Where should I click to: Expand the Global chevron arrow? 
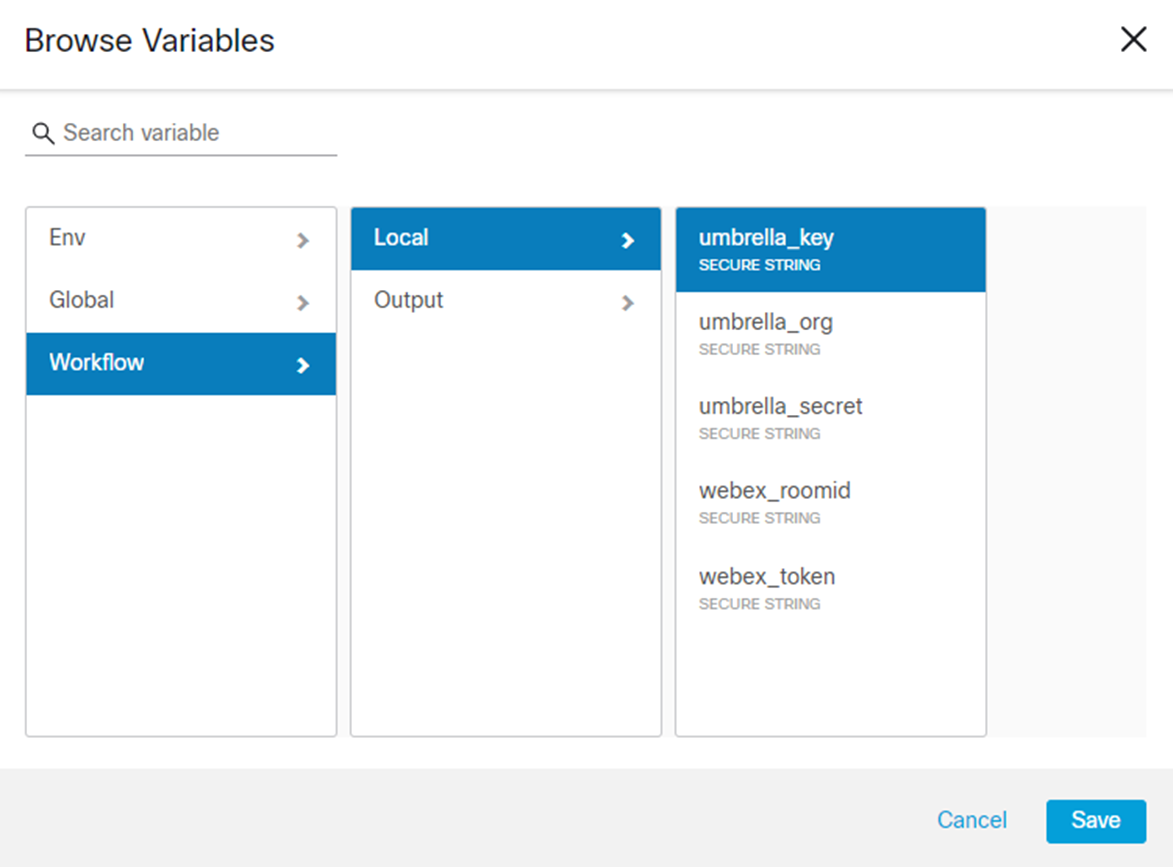303,303
